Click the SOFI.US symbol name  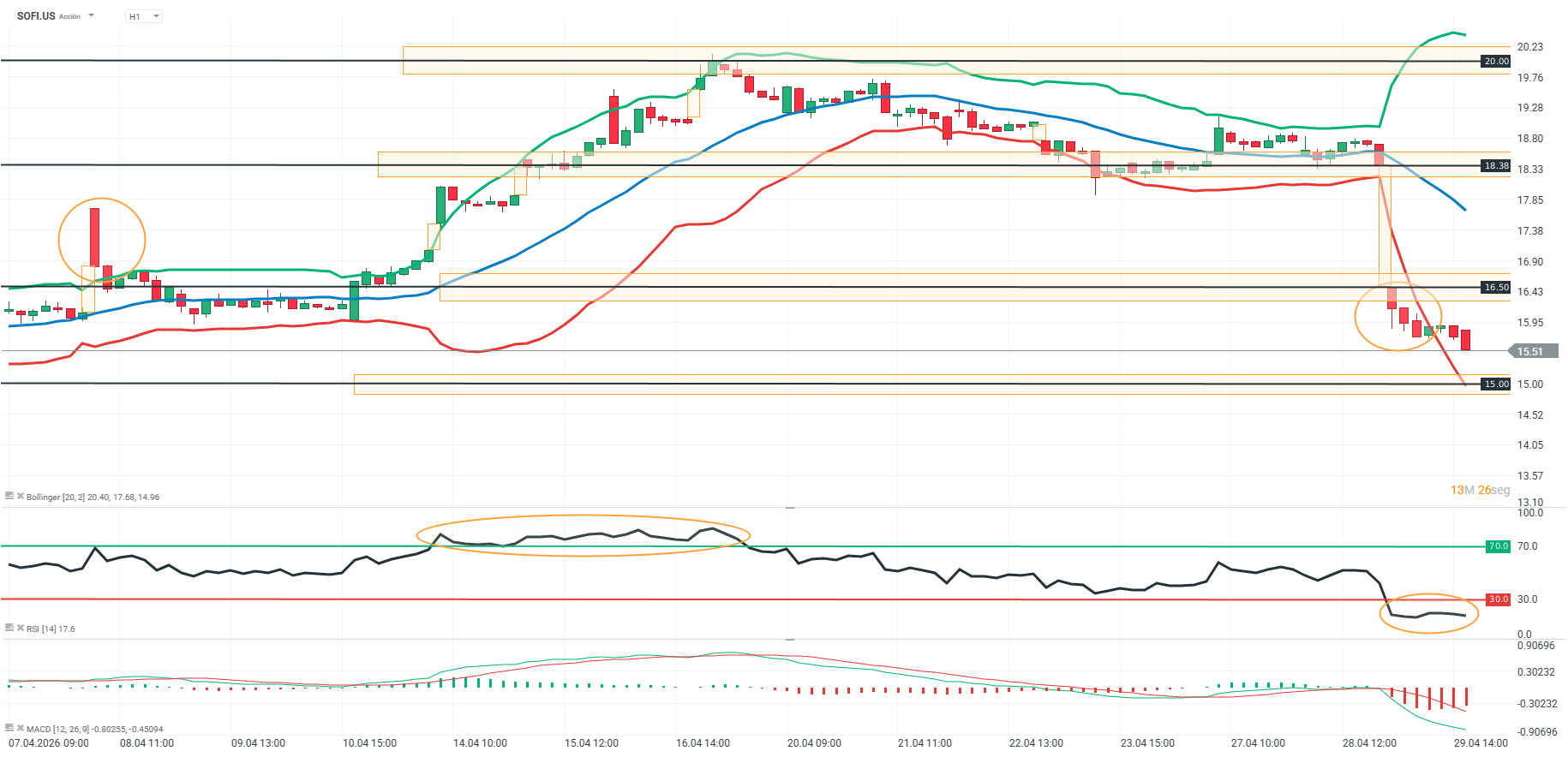click(x=36, y=16)
